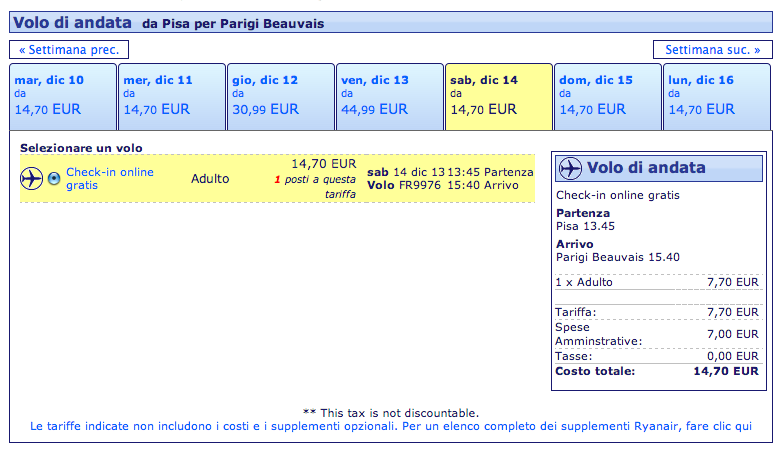Click the airplane icon beside the flight row
781x452 pixels.
31,178
